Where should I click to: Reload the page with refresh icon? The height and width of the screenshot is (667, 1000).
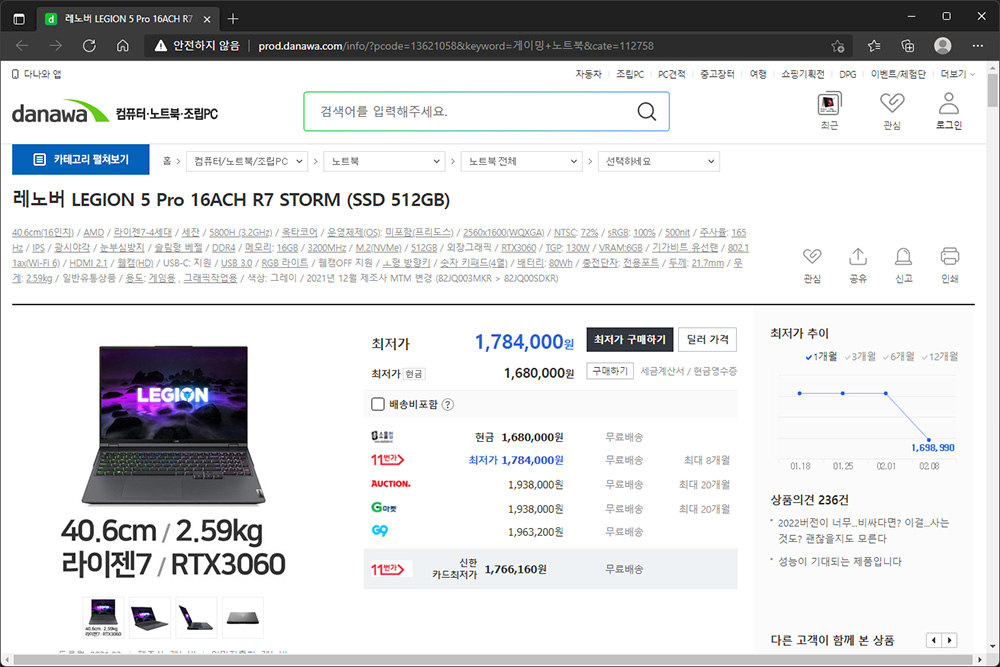click(89, 45)
